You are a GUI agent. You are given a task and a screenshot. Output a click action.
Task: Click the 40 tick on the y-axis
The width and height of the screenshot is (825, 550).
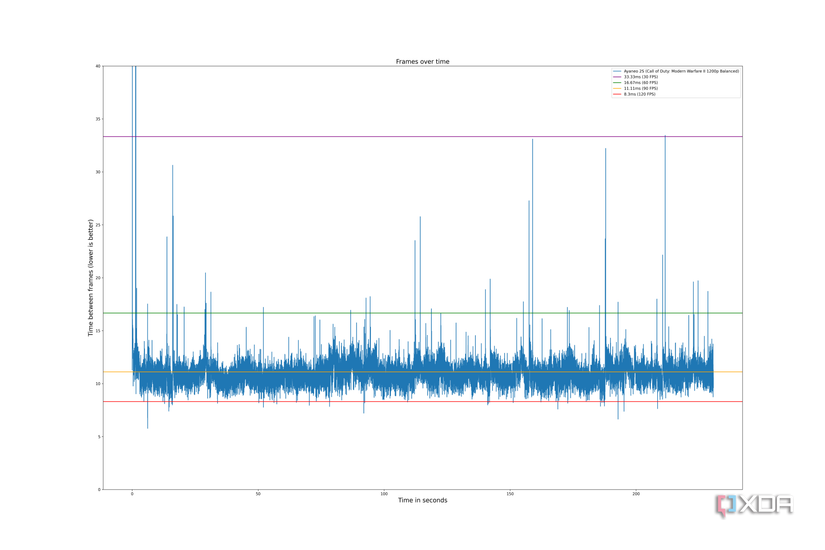click(98, 66)
